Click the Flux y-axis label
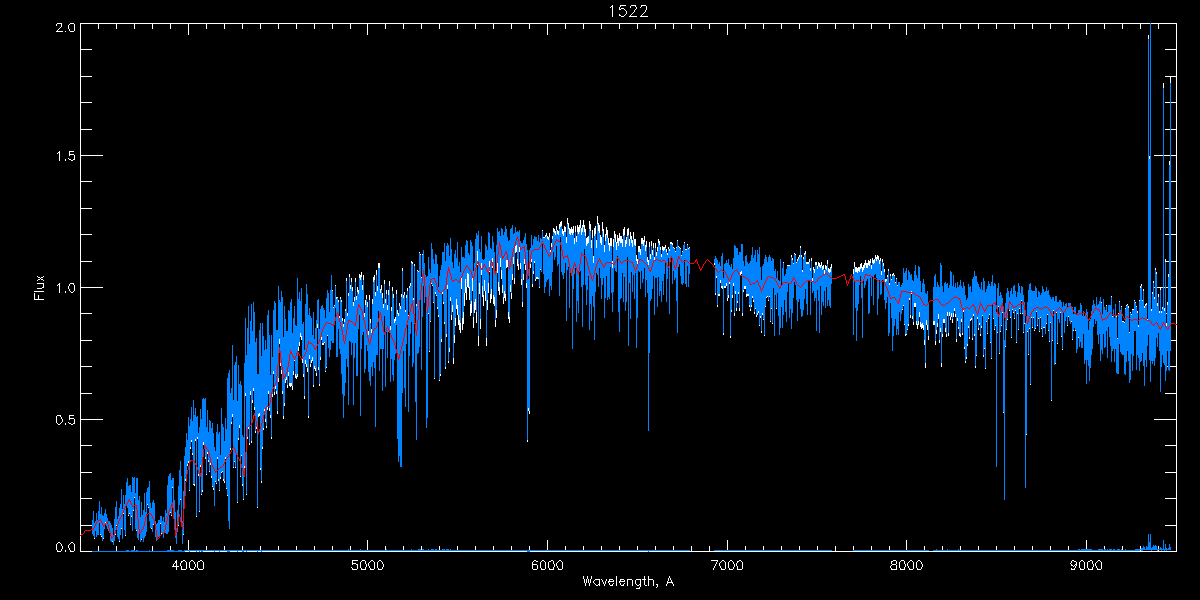 [x=40, y=287]
